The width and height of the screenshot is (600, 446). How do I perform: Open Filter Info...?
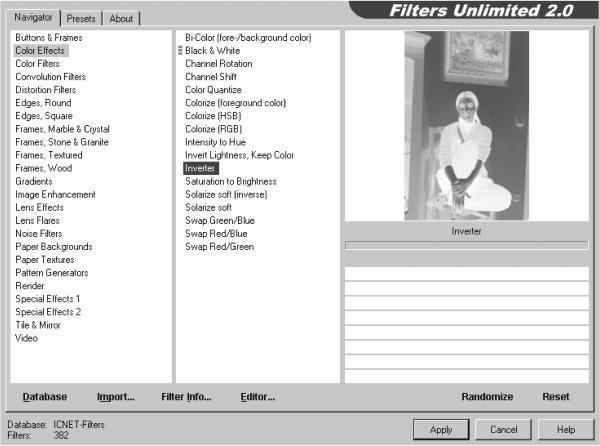pyautogui.click(x=186, y=397)
